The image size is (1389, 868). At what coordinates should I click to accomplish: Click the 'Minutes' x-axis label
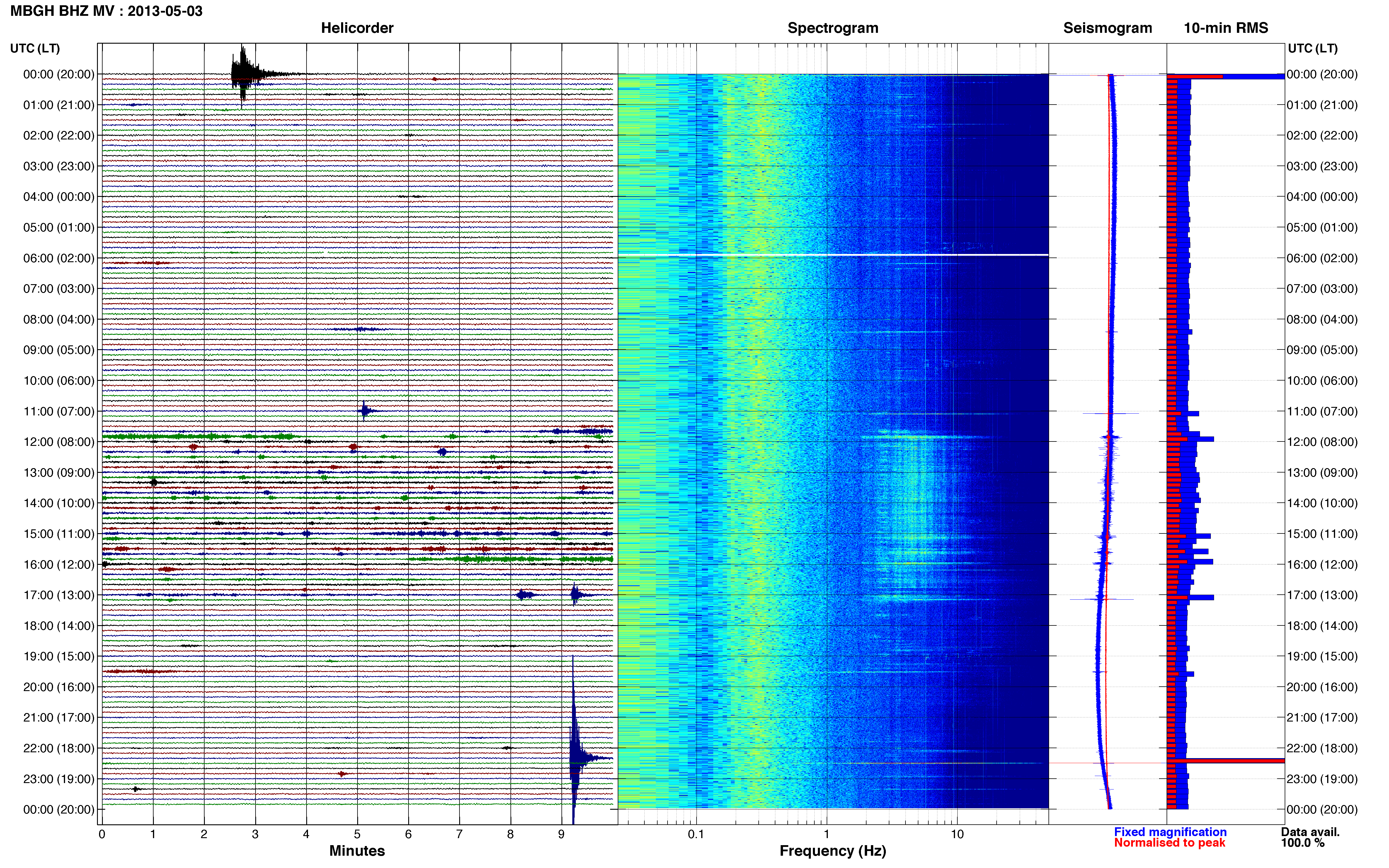coord(357,851)
